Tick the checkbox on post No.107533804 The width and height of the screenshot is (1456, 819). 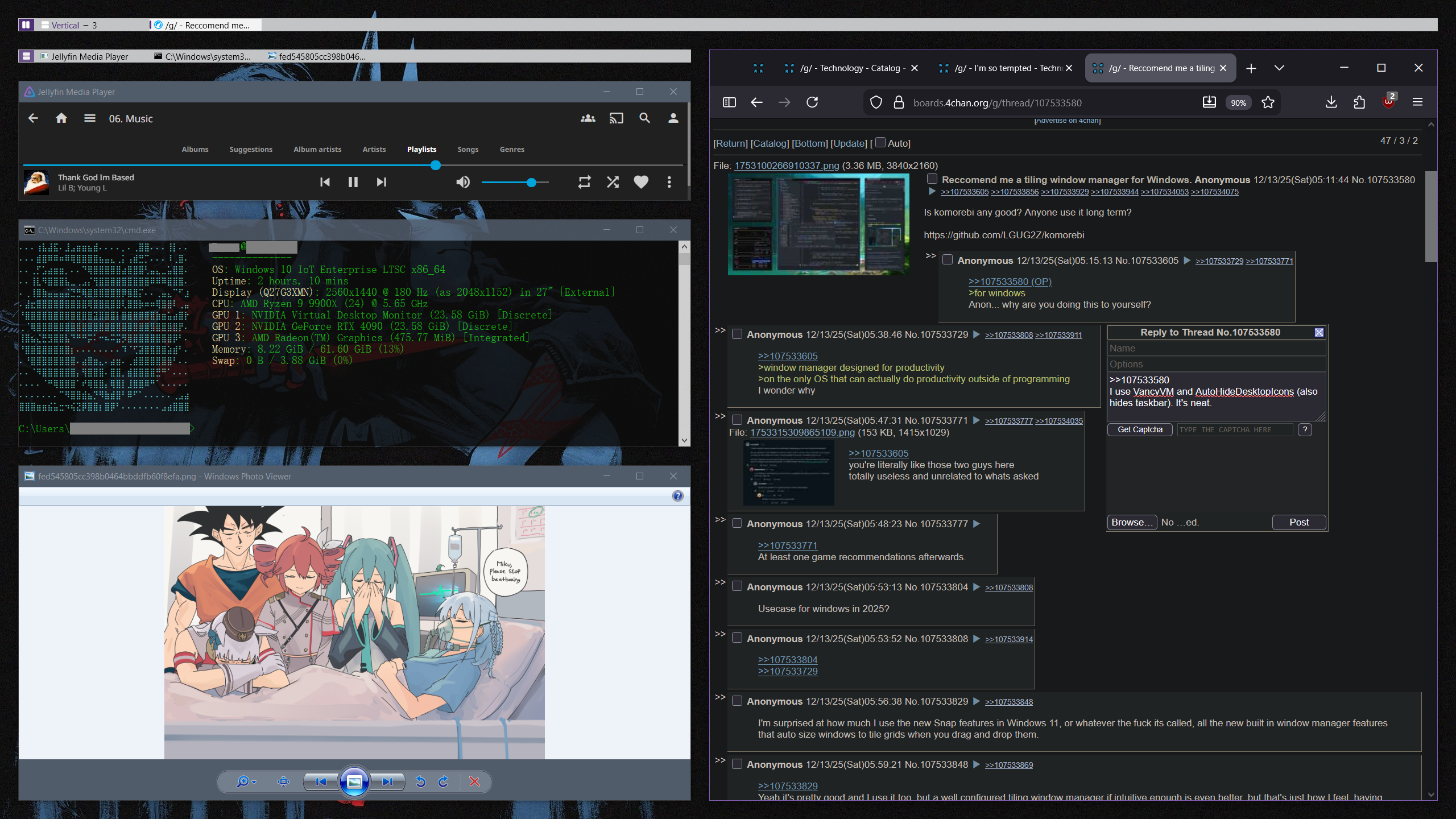click(x=737, y=586)
